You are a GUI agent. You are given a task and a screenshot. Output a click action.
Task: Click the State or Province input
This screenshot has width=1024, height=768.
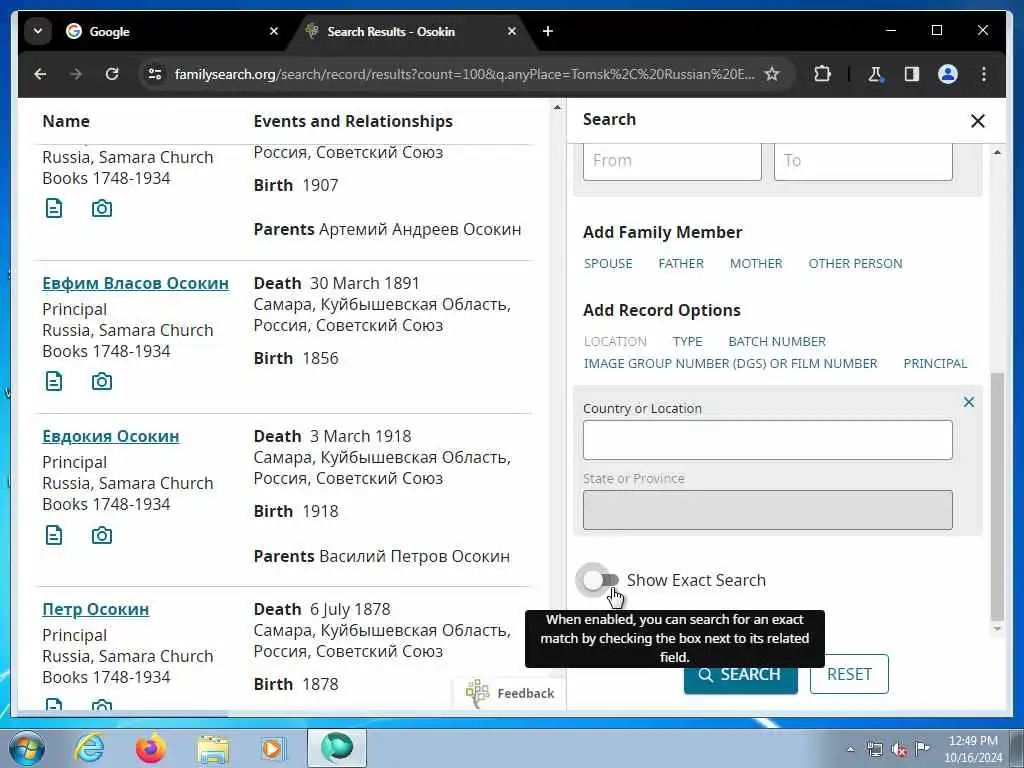click(767, 510)
